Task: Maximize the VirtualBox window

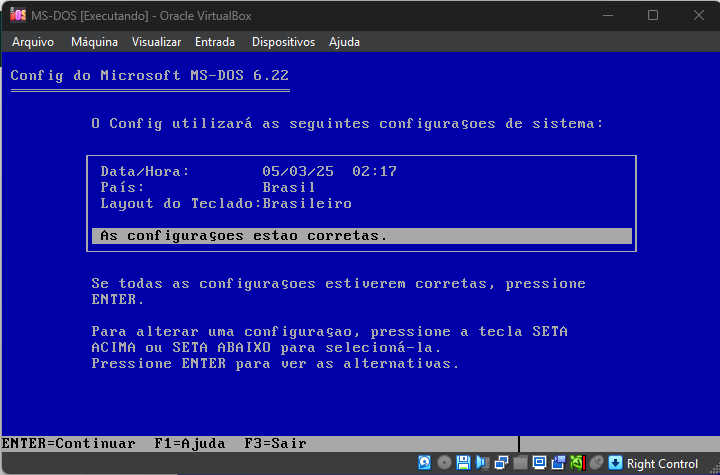Action: pyautogui.click(x=653, y=15)
